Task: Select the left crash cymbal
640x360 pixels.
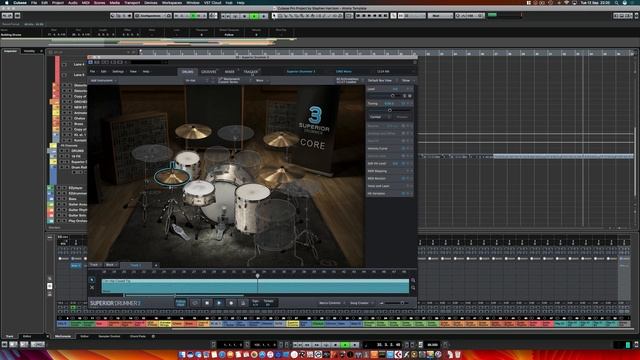Action: click(193, 131)
